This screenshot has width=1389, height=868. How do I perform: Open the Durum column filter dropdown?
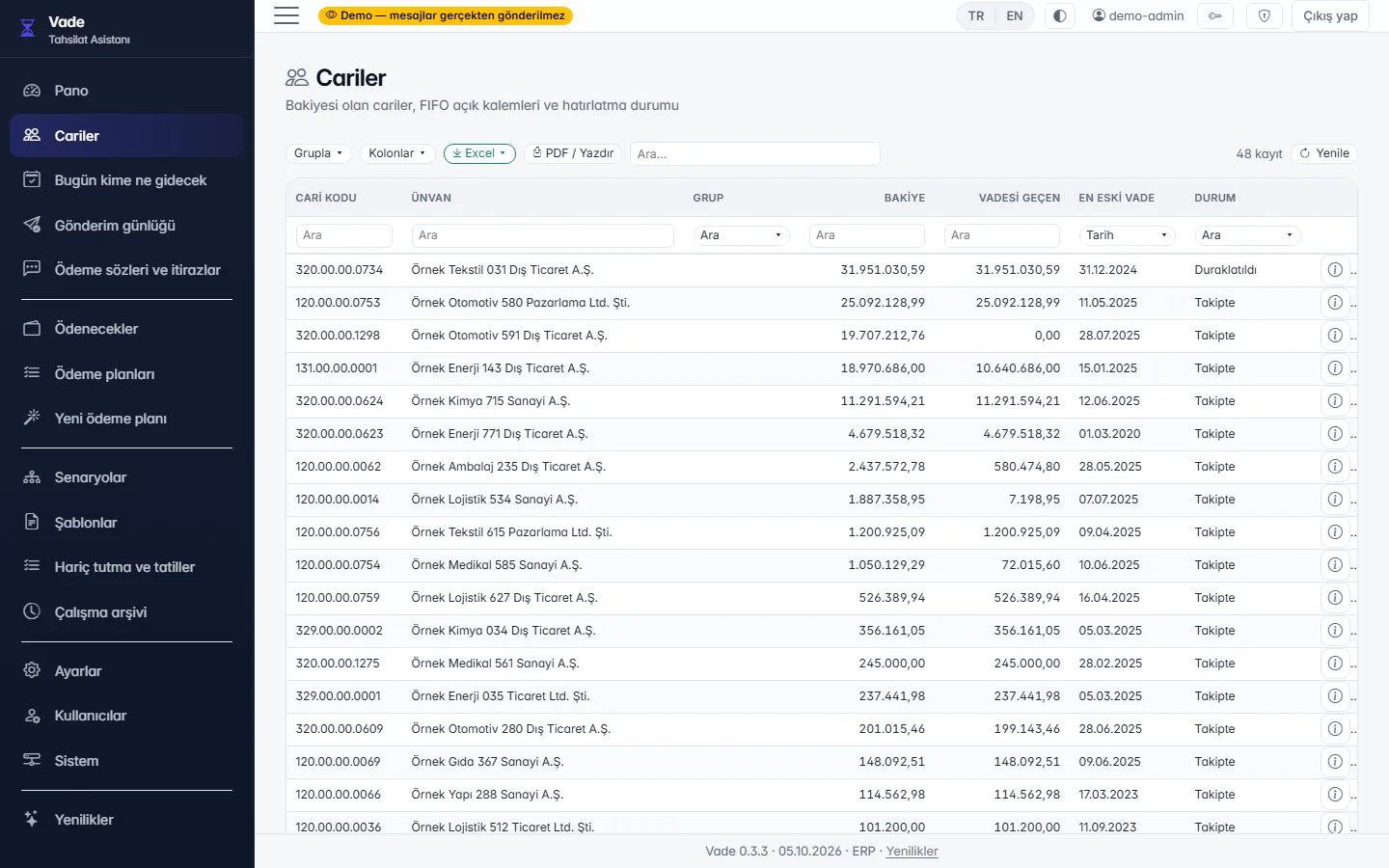click(x=1247, y=235)
